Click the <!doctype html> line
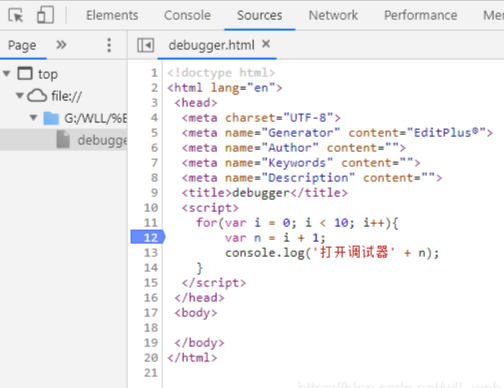This screenshot has height=388, width=504. pyautogui.click(x=221, y=73)
